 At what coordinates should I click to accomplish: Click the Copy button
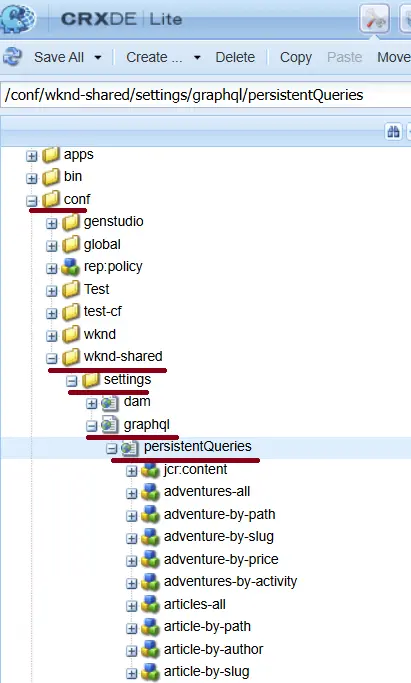(296, 57)
